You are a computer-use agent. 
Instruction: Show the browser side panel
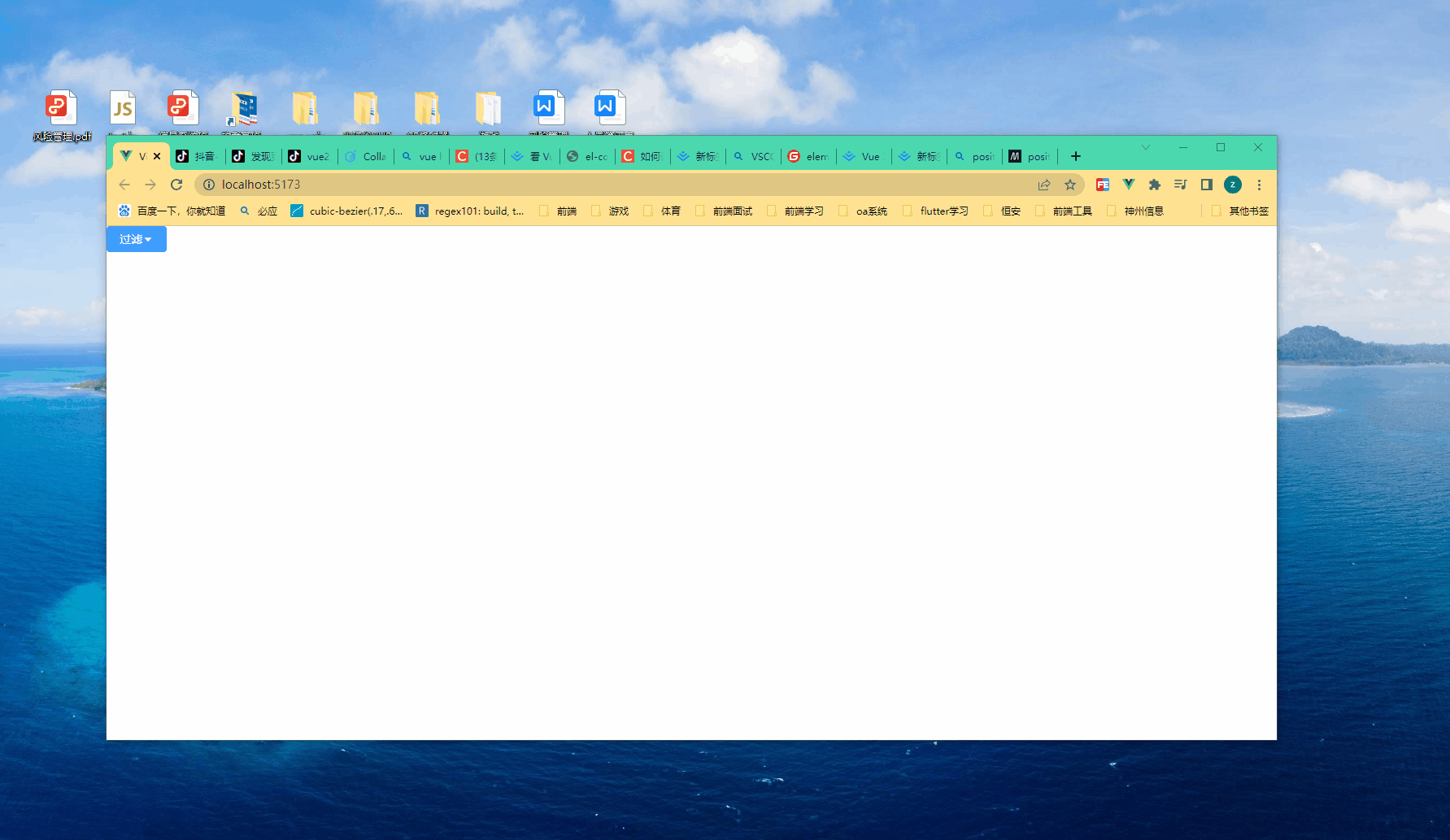(1207, 185)
